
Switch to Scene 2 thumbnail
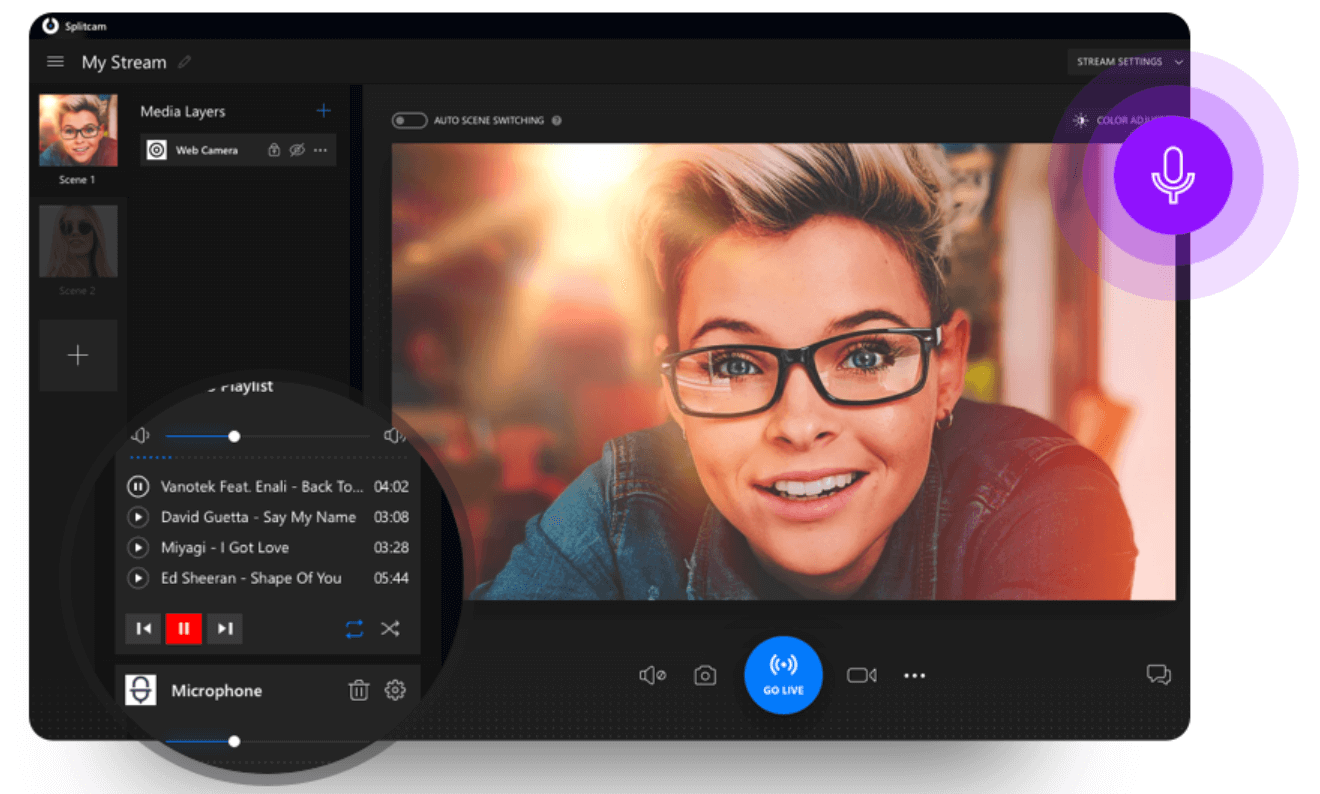tap(78, 240)
